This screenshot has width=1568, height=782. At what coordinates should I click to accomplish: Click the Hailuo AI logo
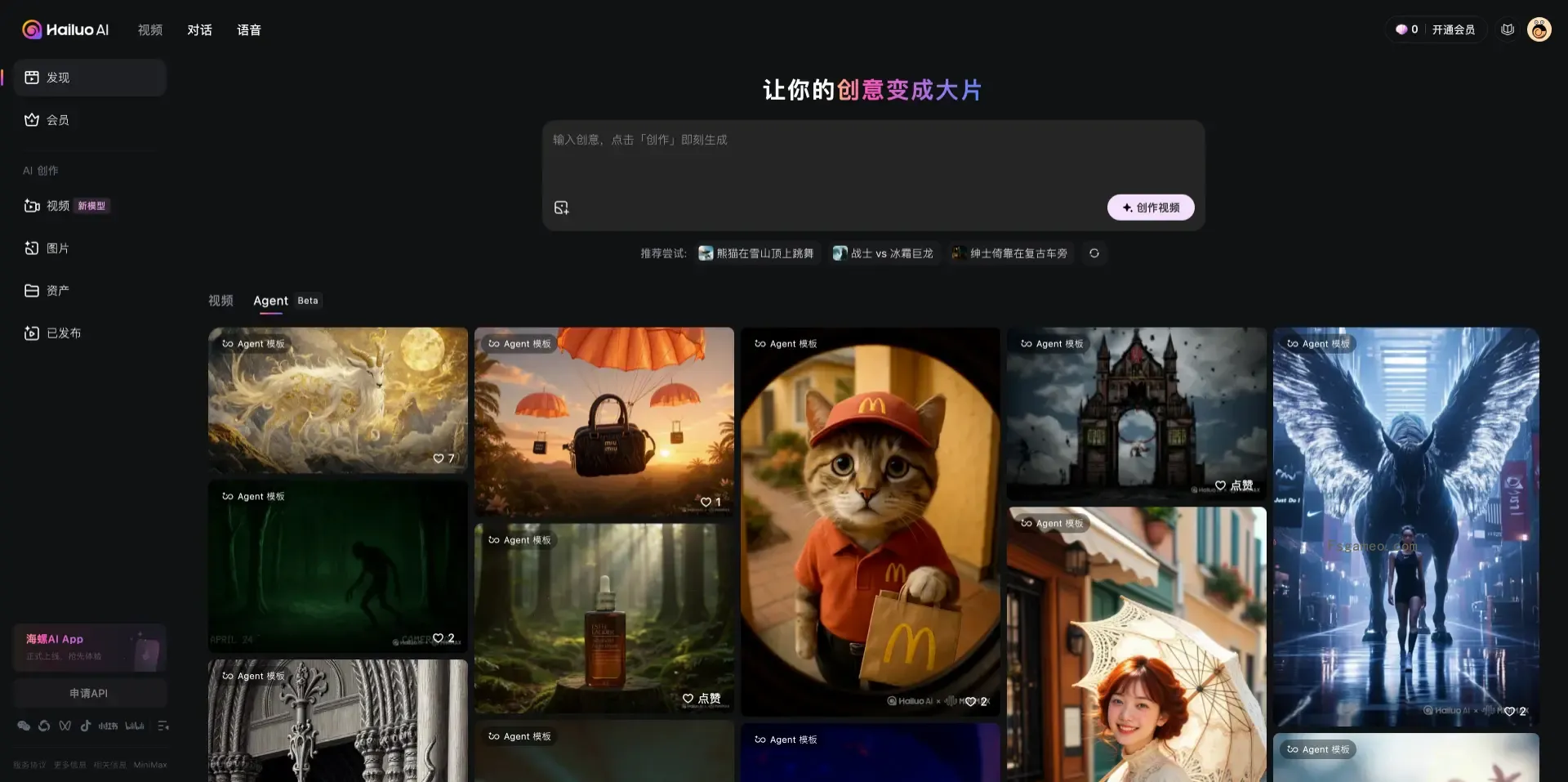[x=65, y=29]
